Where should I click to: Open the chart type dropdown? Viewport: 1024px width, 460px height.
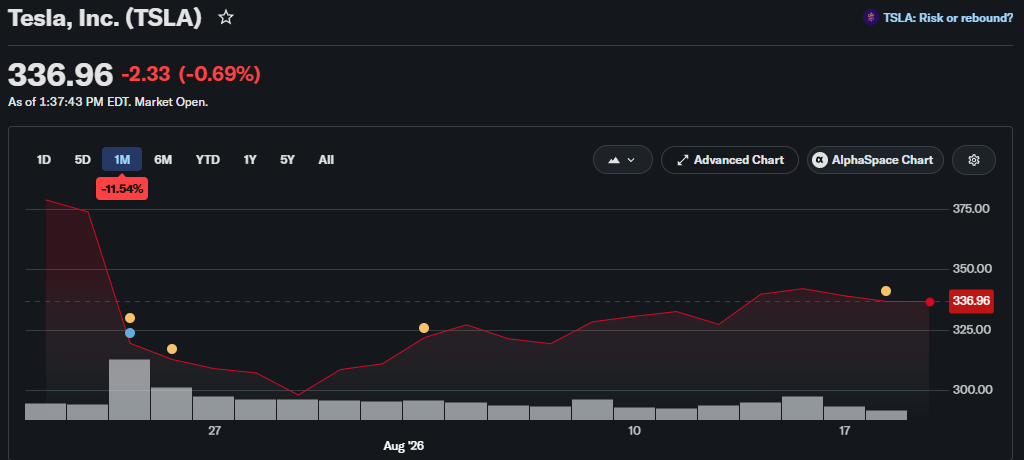coord(622,160)
